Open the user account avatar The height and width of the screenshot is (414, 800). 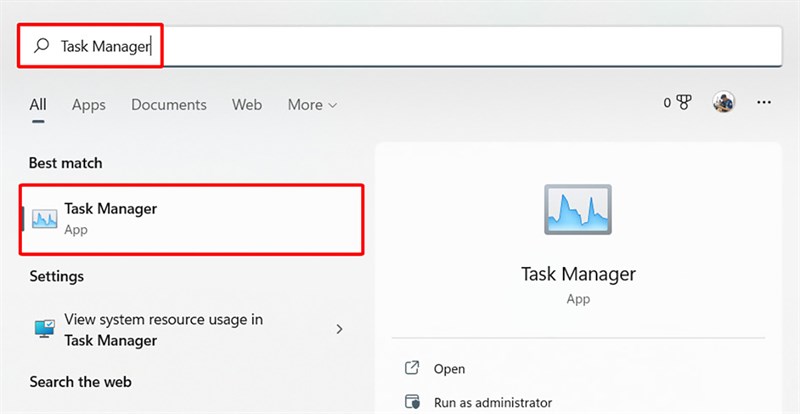723,102
